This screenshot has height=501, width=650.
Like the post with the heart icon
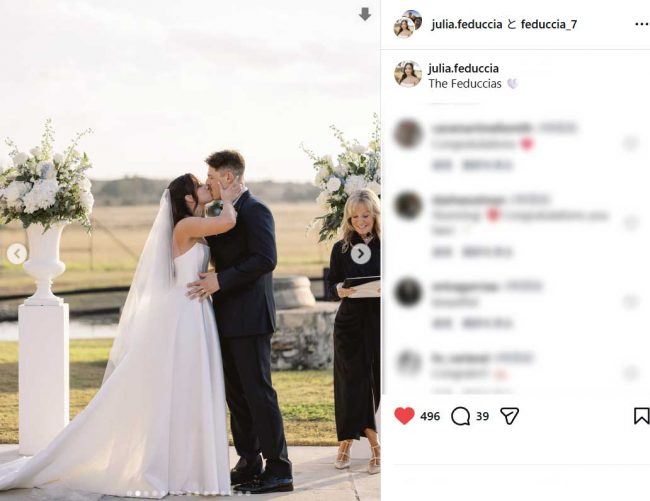[x=404, y=416]
